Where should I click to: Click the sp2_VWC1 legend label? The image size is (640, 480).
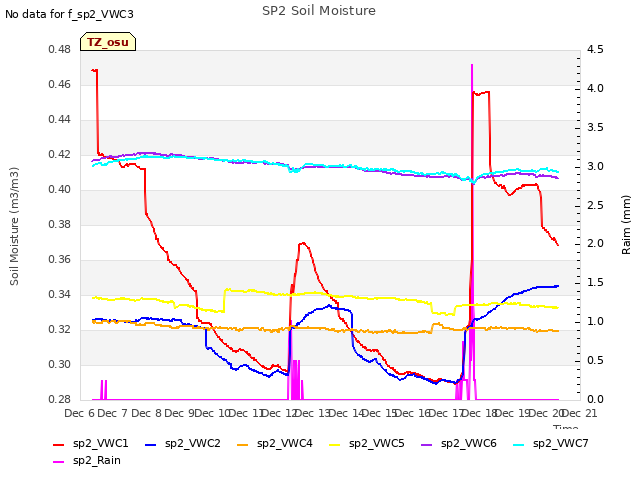100,443
